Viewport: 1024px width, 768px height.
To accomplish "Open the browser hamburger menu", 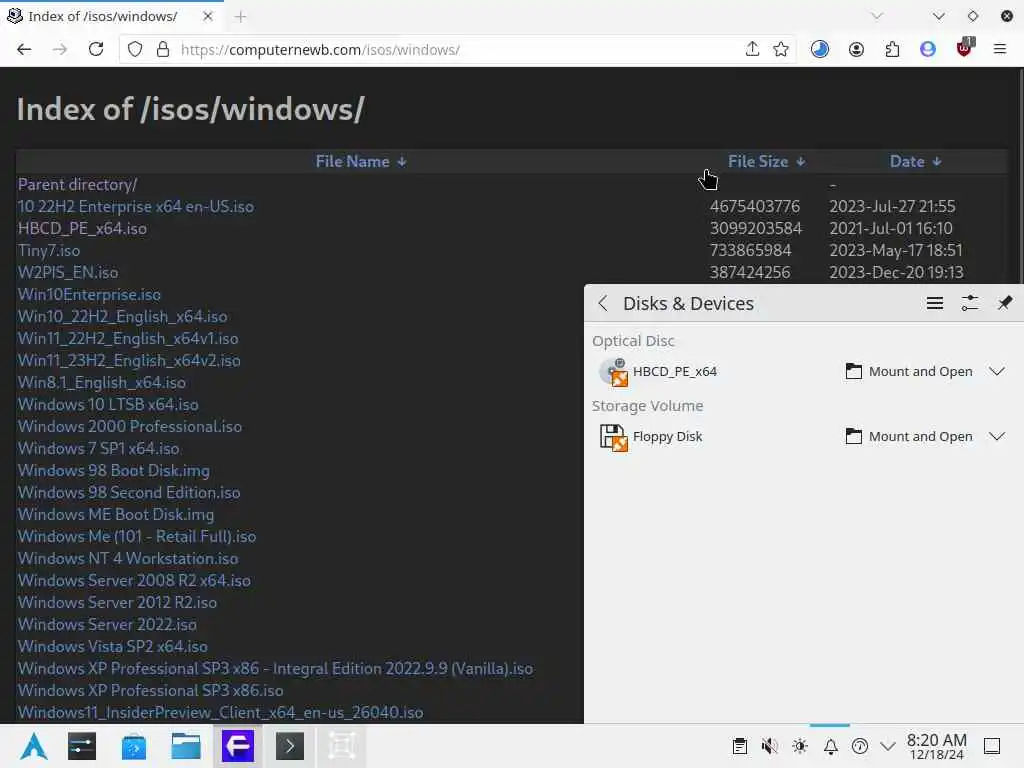I will [x=1000, y=49].
